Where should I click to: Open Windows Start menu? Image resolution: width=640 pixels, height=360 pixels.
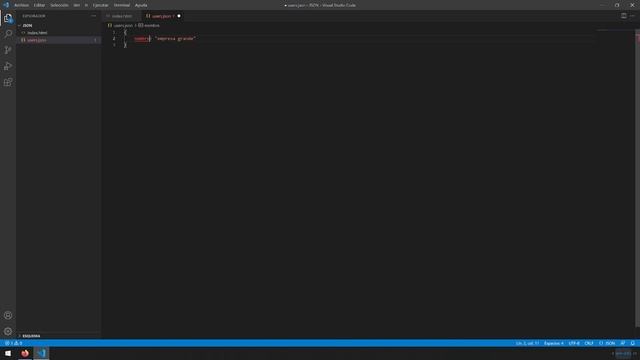click(8, 353)
